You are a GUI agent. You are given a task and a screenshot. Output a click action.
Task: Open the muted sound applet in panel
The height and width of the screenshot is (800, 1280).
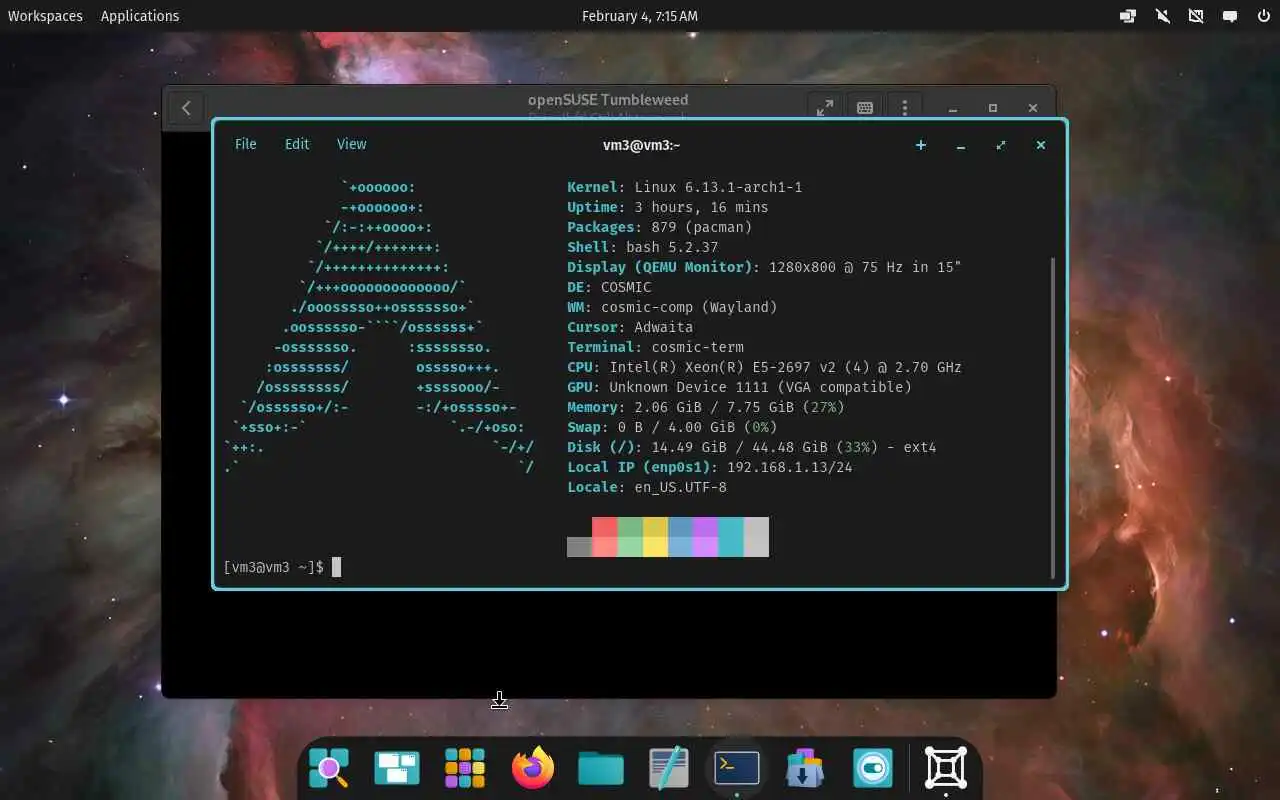[1162, 16]
